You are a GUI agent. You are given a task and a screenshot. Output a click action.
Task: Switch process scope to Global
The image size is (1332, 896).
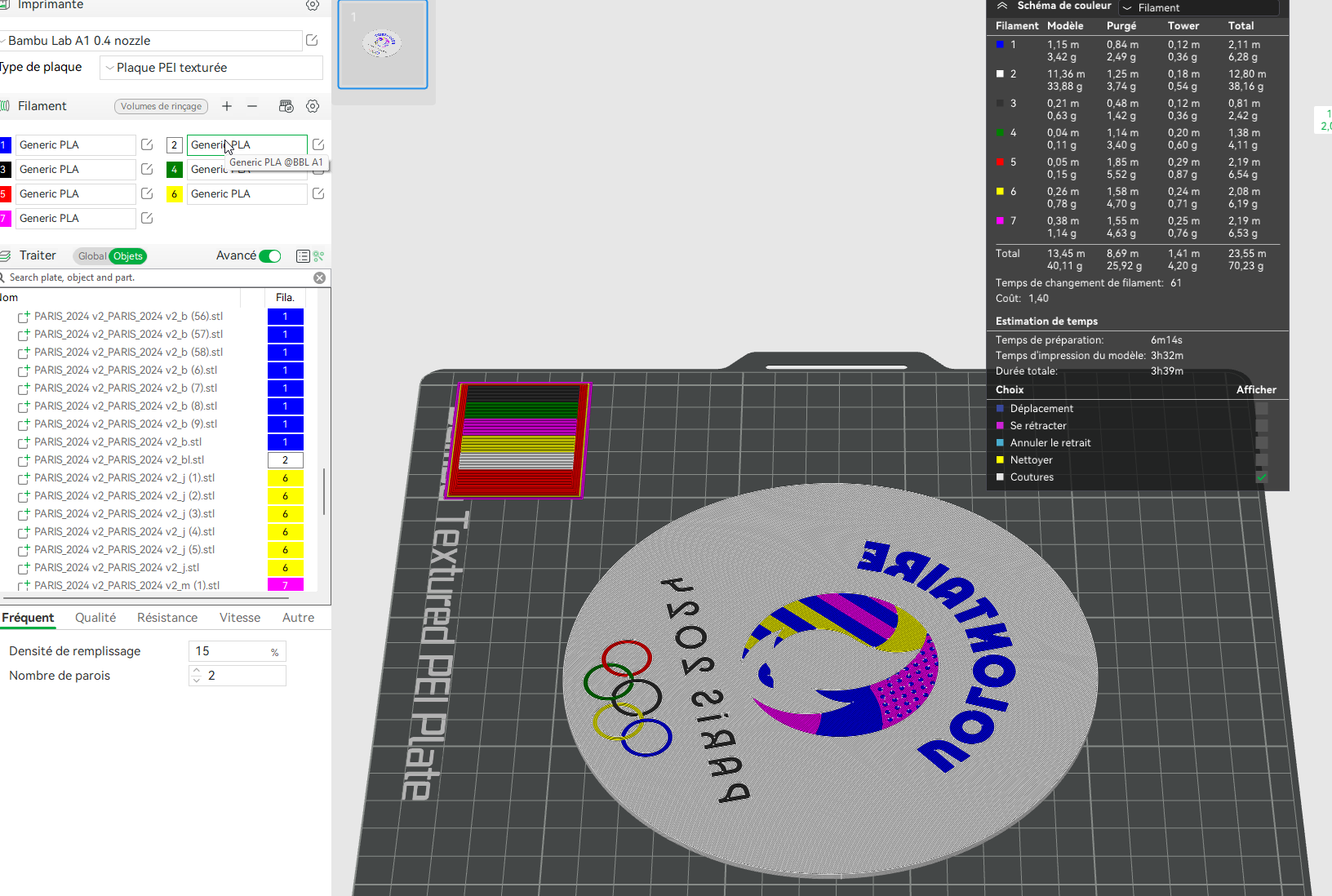click(91, 256)
